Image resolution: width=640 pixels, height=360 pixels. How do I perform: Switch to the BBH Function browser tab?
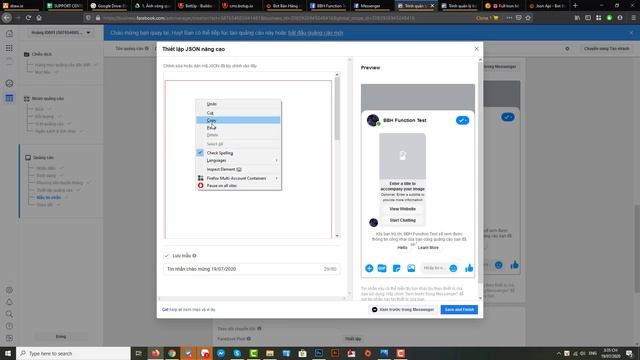coord(327,6)
